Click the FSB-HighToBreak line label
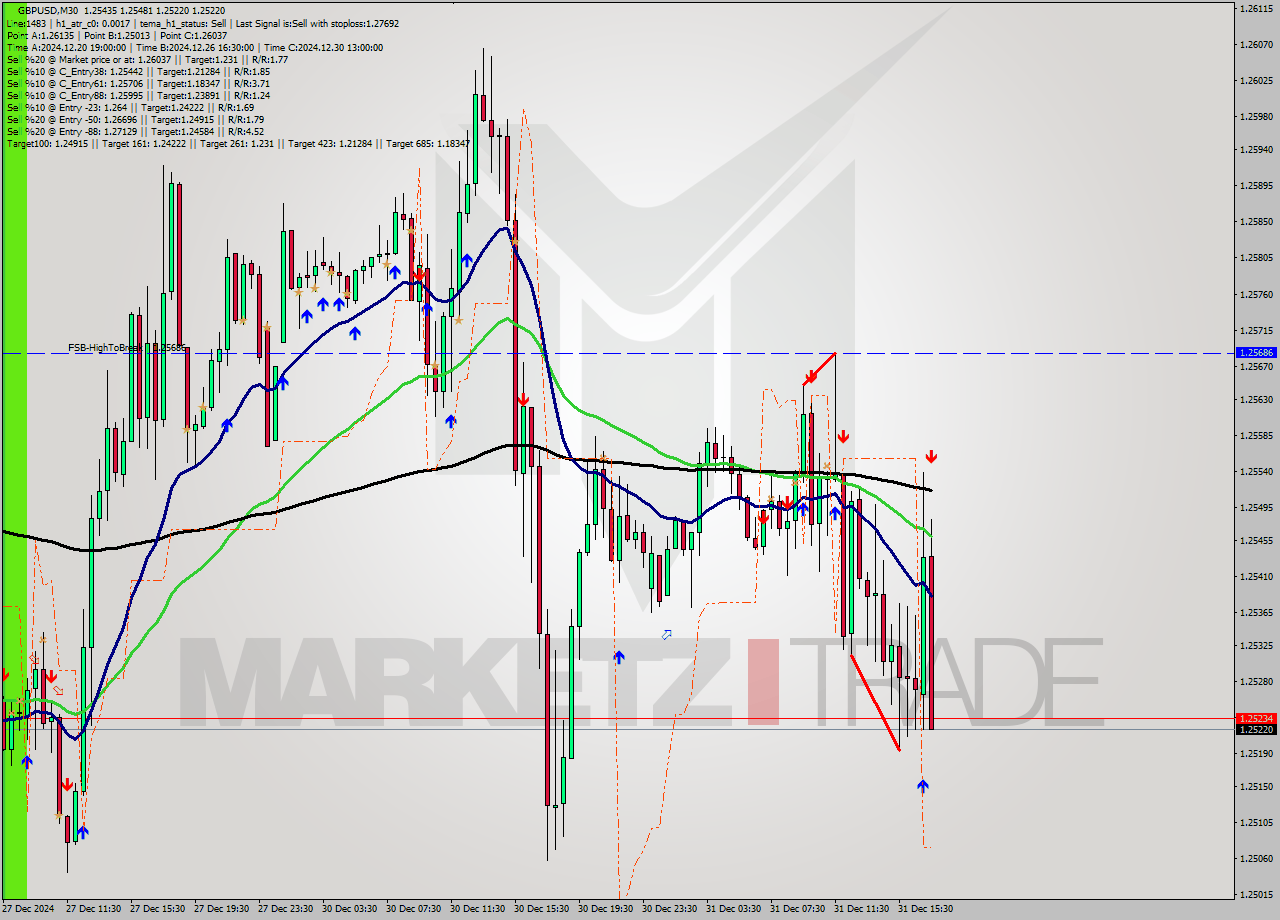 127,348
